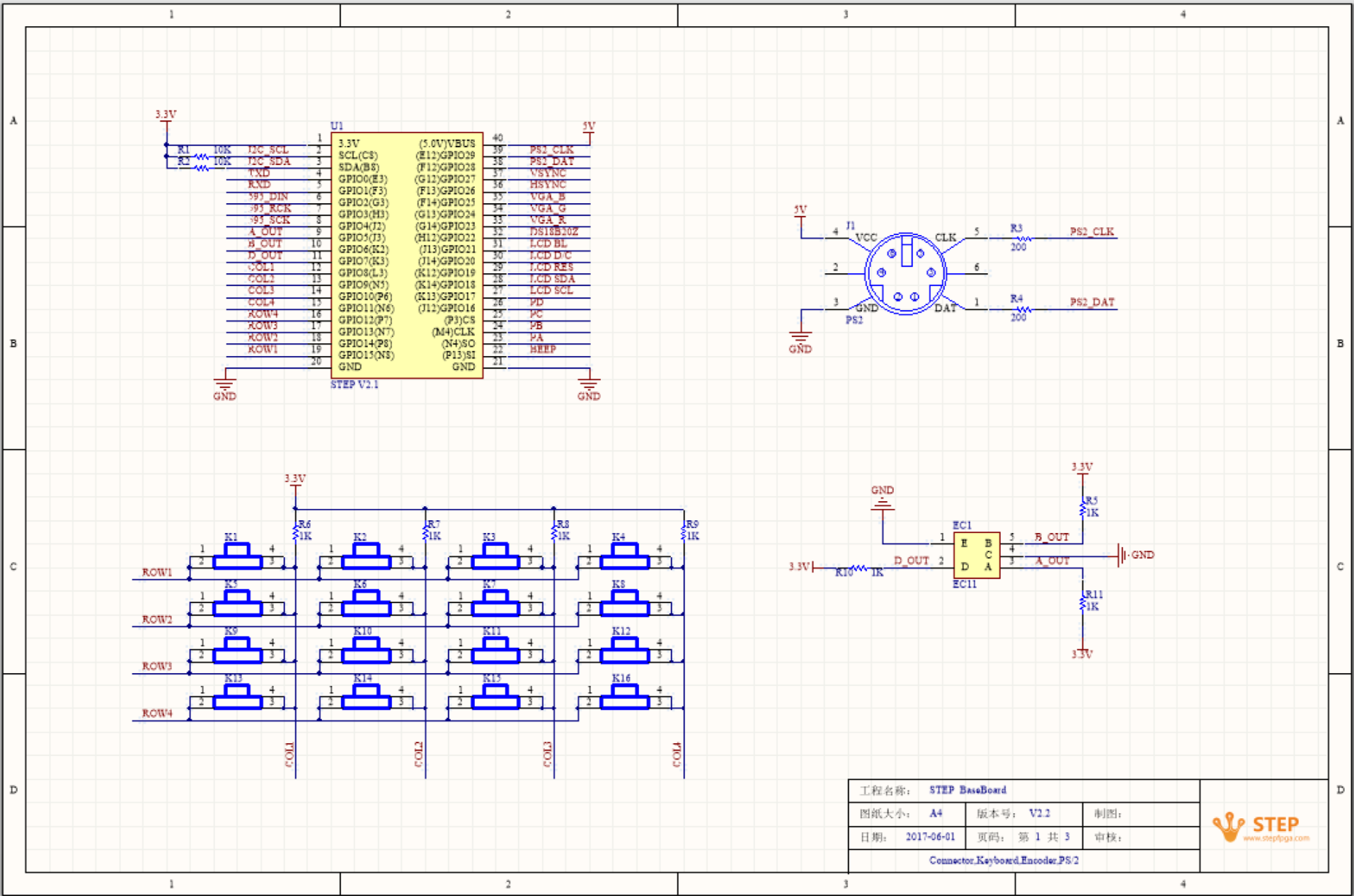
Task: Select the EC1 encoder component
Action: pos(976,555)
